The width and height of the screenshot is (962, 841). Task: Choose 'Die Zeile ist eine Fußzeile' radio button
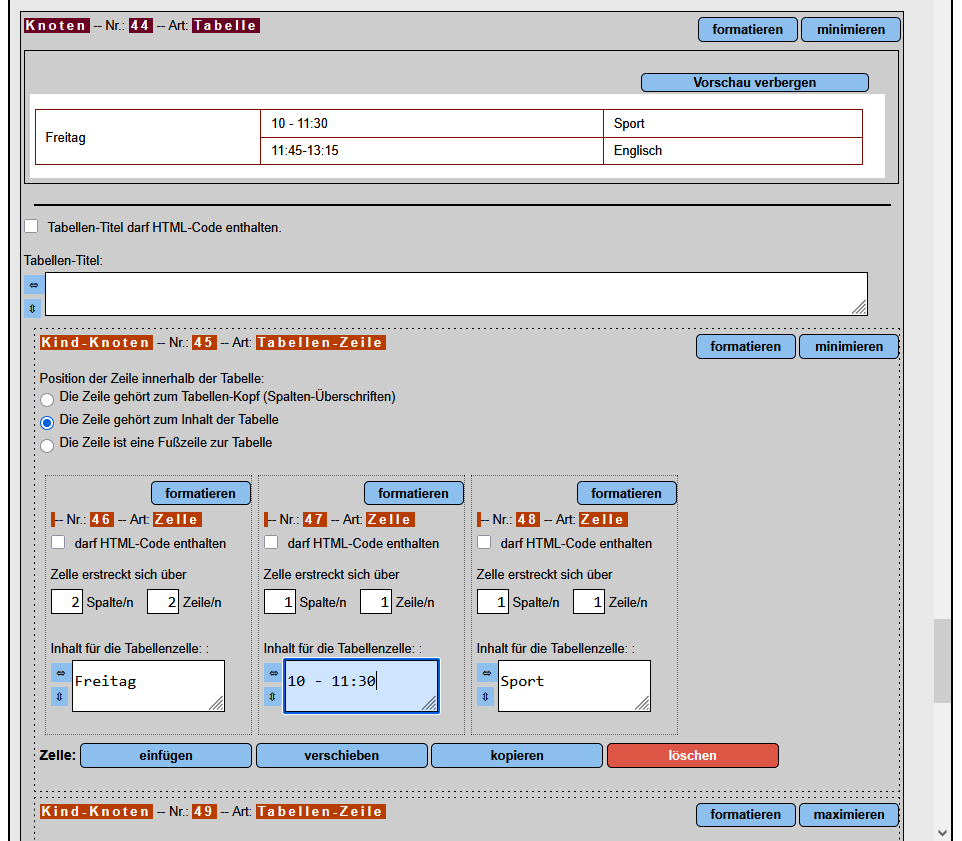pos(47,445)
